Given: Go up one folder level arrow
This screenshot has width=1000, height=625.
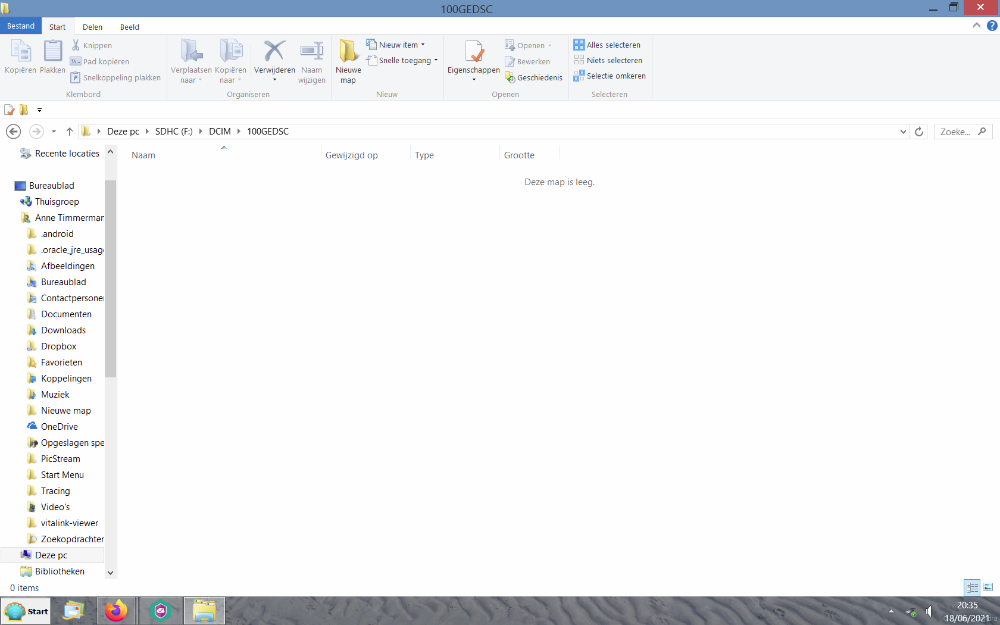Looking at the screenshot, I should [x=69, y=132].
